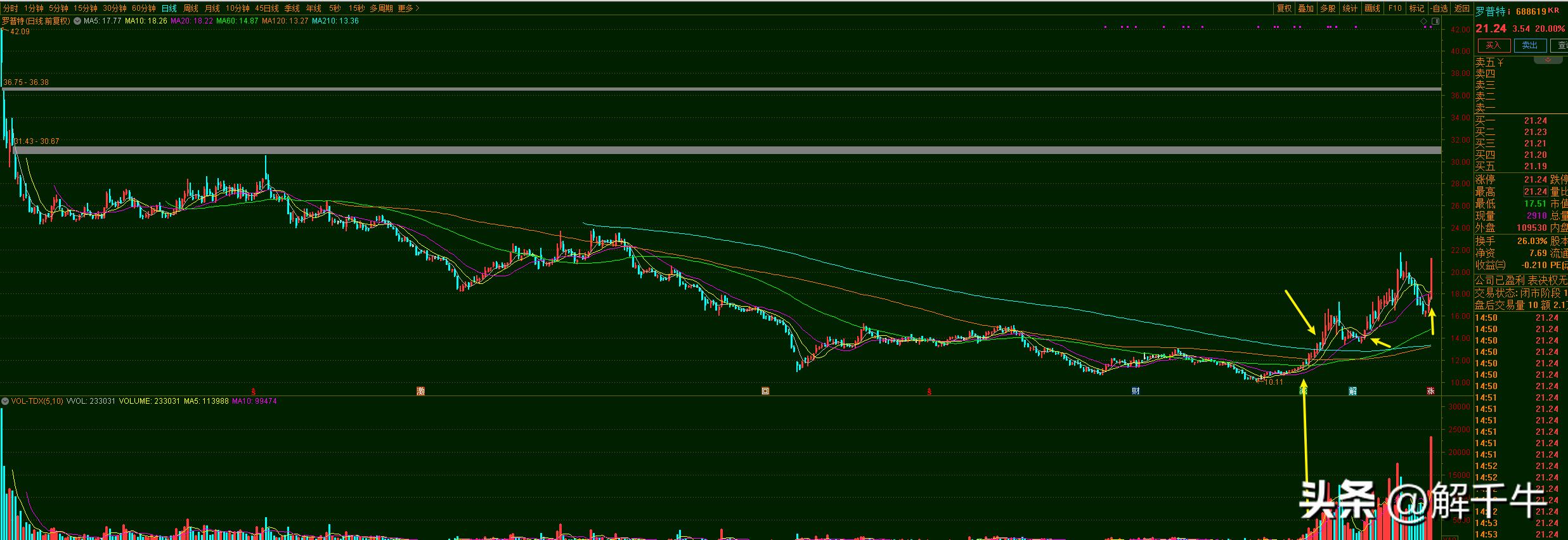Select the 10分钟 period tab

pyautogui.click(x=238, y=8)
